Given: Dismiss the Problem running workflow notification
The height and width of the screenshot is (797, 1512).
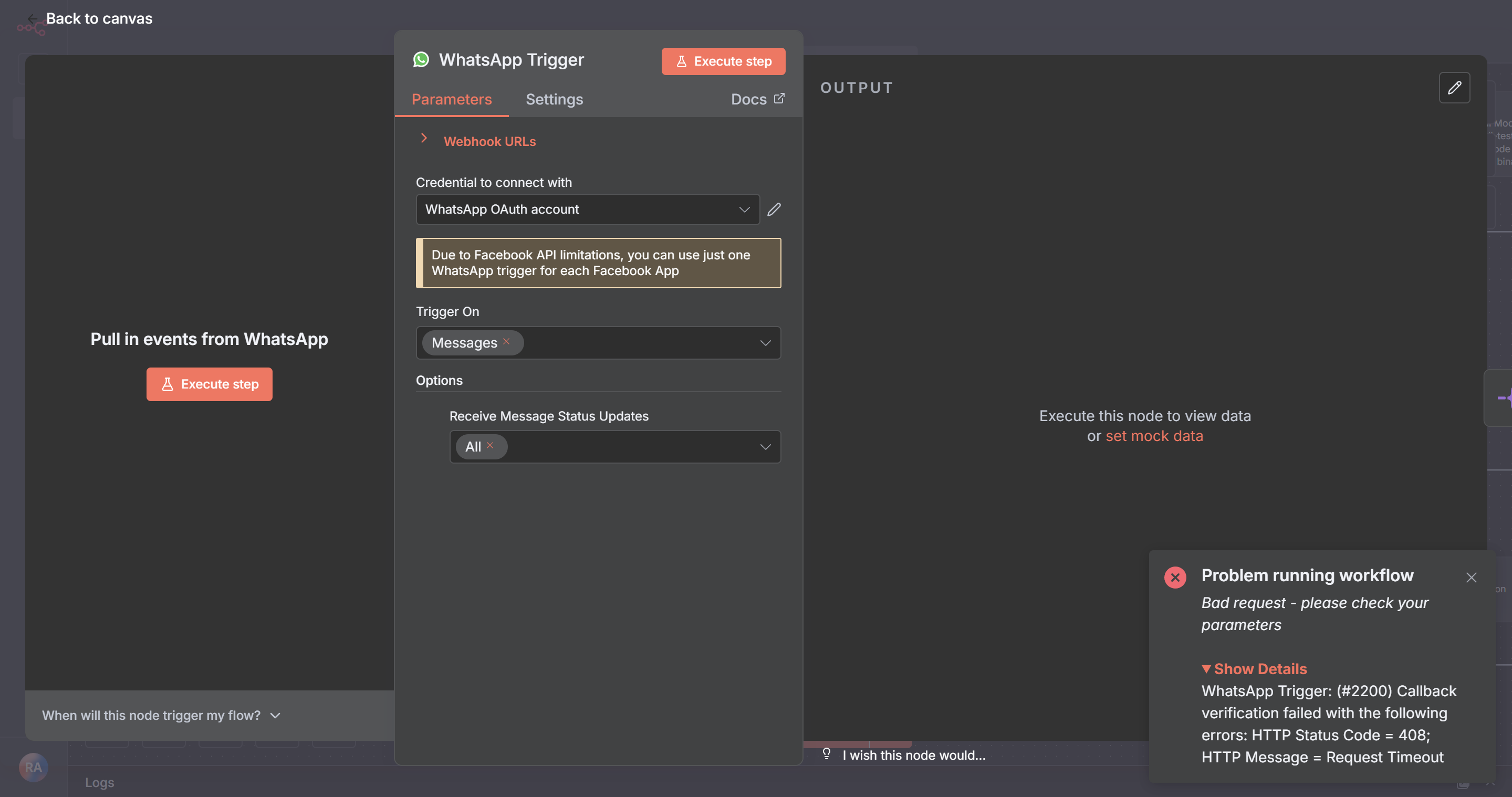Looking at the screenshot, I should click(1471, 577).
